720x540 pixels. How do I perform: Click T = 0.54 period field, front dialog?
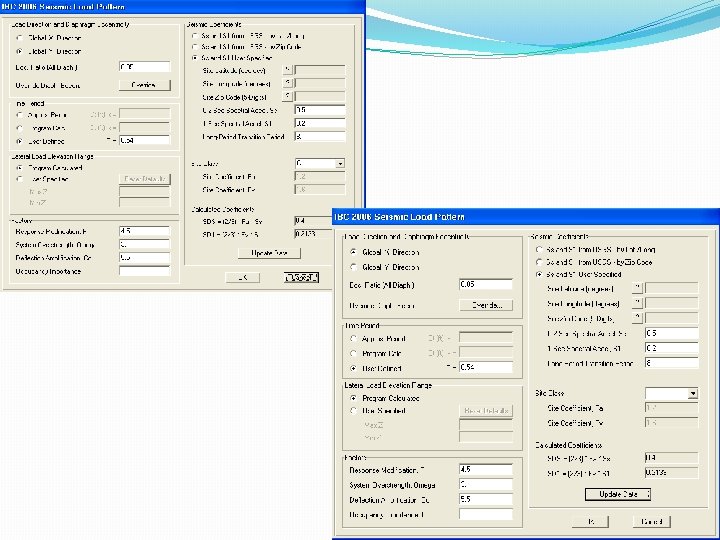[486, 367]
